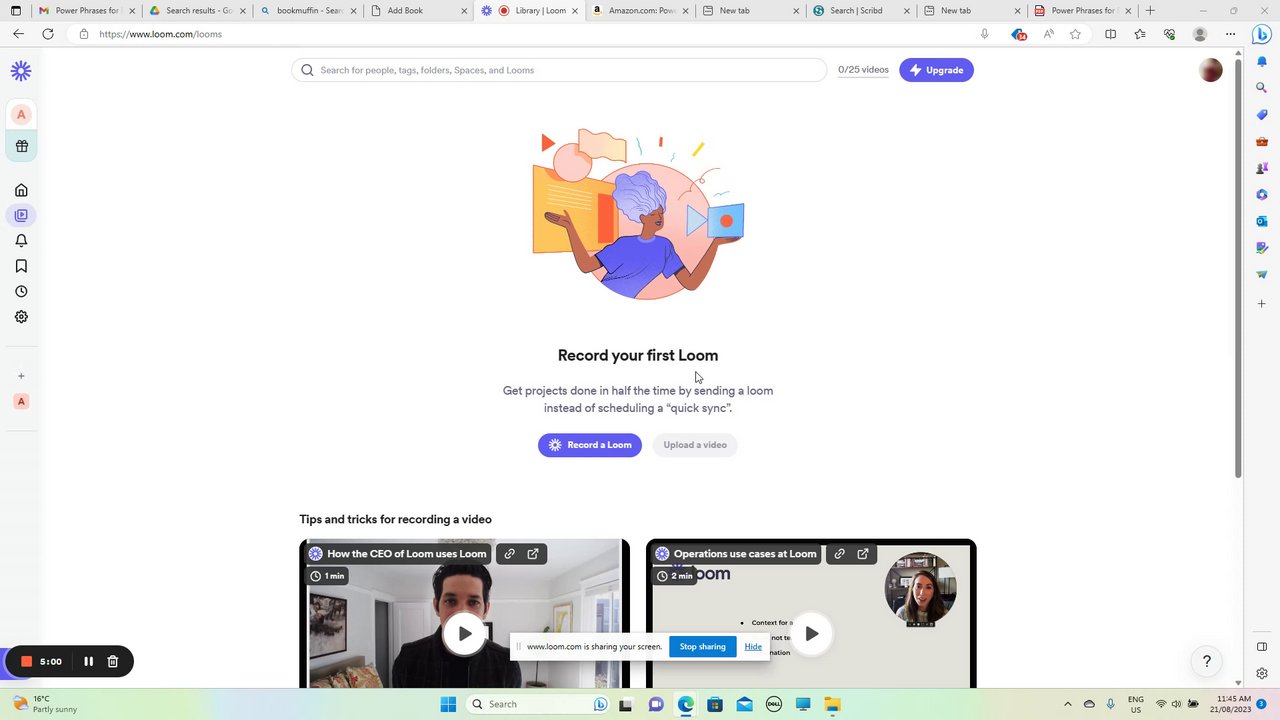Focus the Loom search field
The image size is (1280, 720).
(x=559, y=70)
